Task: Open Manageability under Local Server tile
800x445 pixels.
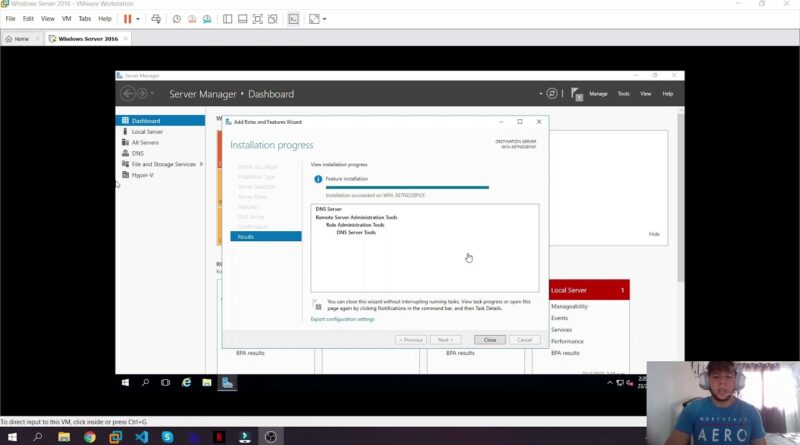Action: 569,306
